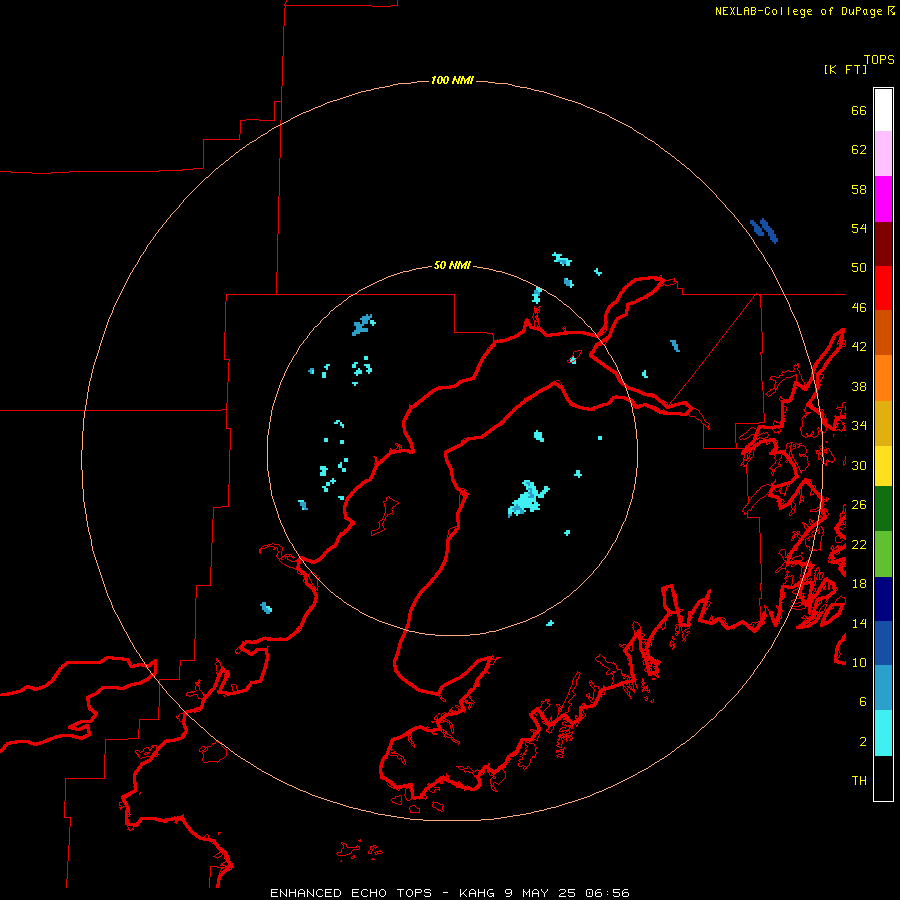This screenshot has width=900, height=900.
Task: Click the '38' legend value label
Action: [x=859, y=386]
